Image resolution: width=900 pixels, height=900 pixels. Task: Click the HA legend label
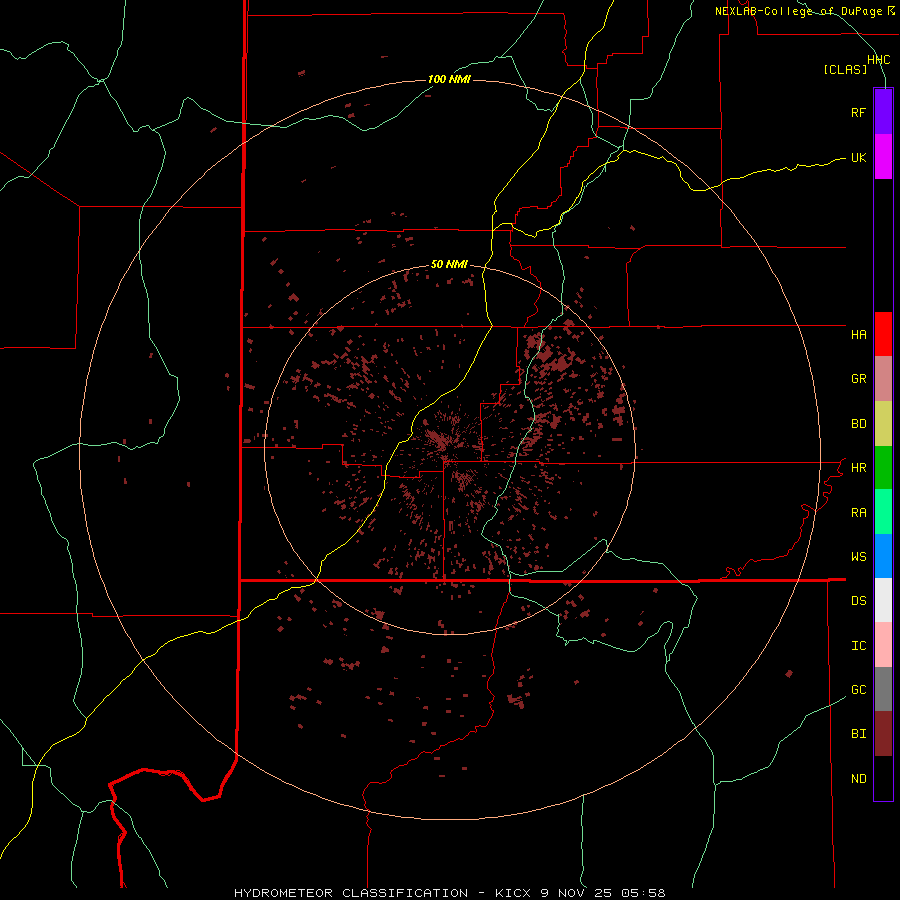[858, 335]
